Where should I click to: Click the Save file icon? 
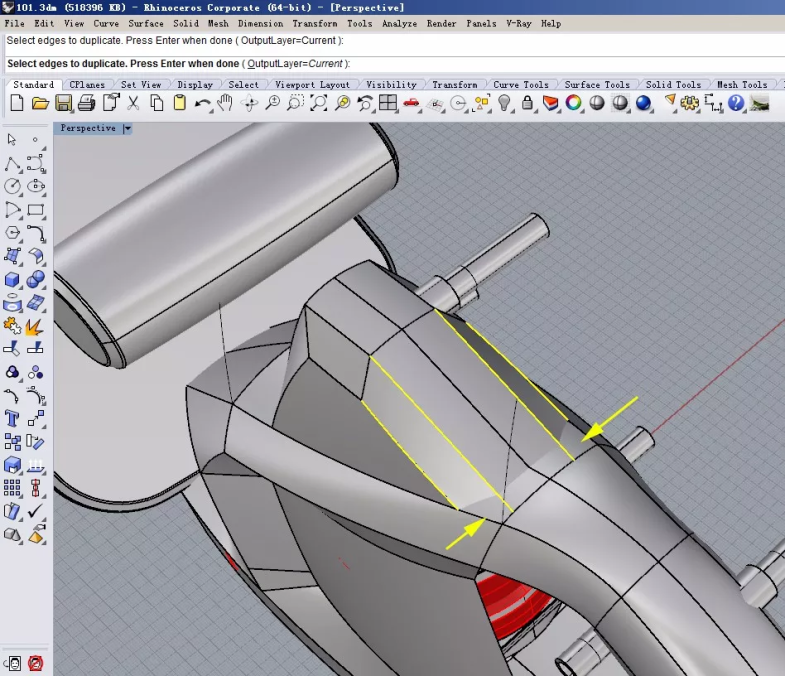[x=64, y=103]
